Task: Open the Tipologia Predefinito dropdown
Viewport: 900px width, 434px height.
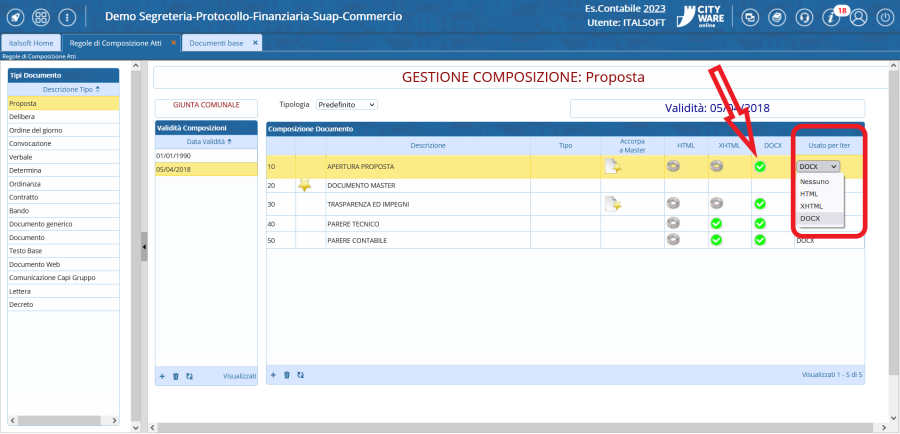Action: pos(346,104)
